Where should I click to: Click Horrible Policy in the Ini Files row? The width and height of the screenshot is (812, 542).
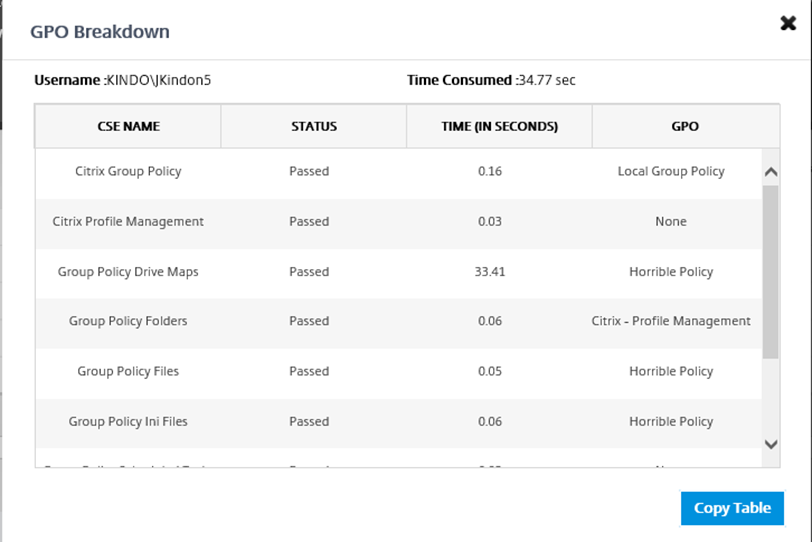(x=671, y=421)
